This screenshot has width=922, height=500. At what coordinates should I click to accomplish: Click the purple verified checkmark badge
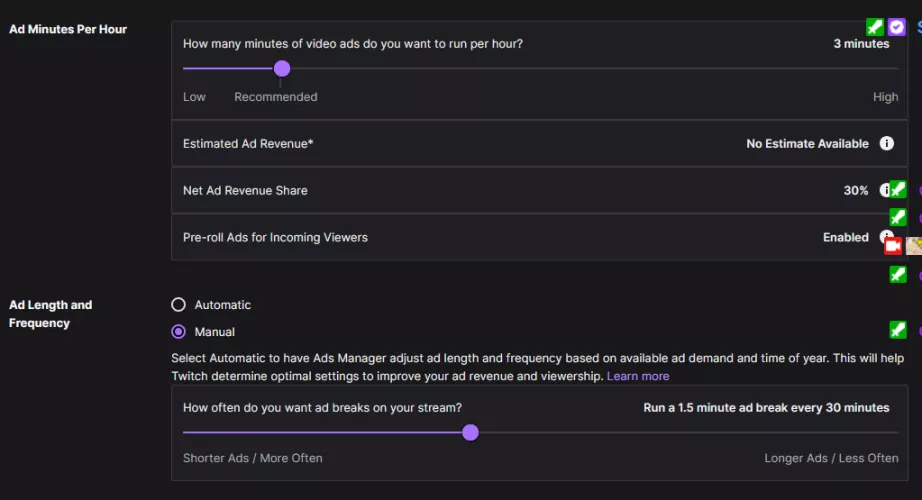pos(897,27)
